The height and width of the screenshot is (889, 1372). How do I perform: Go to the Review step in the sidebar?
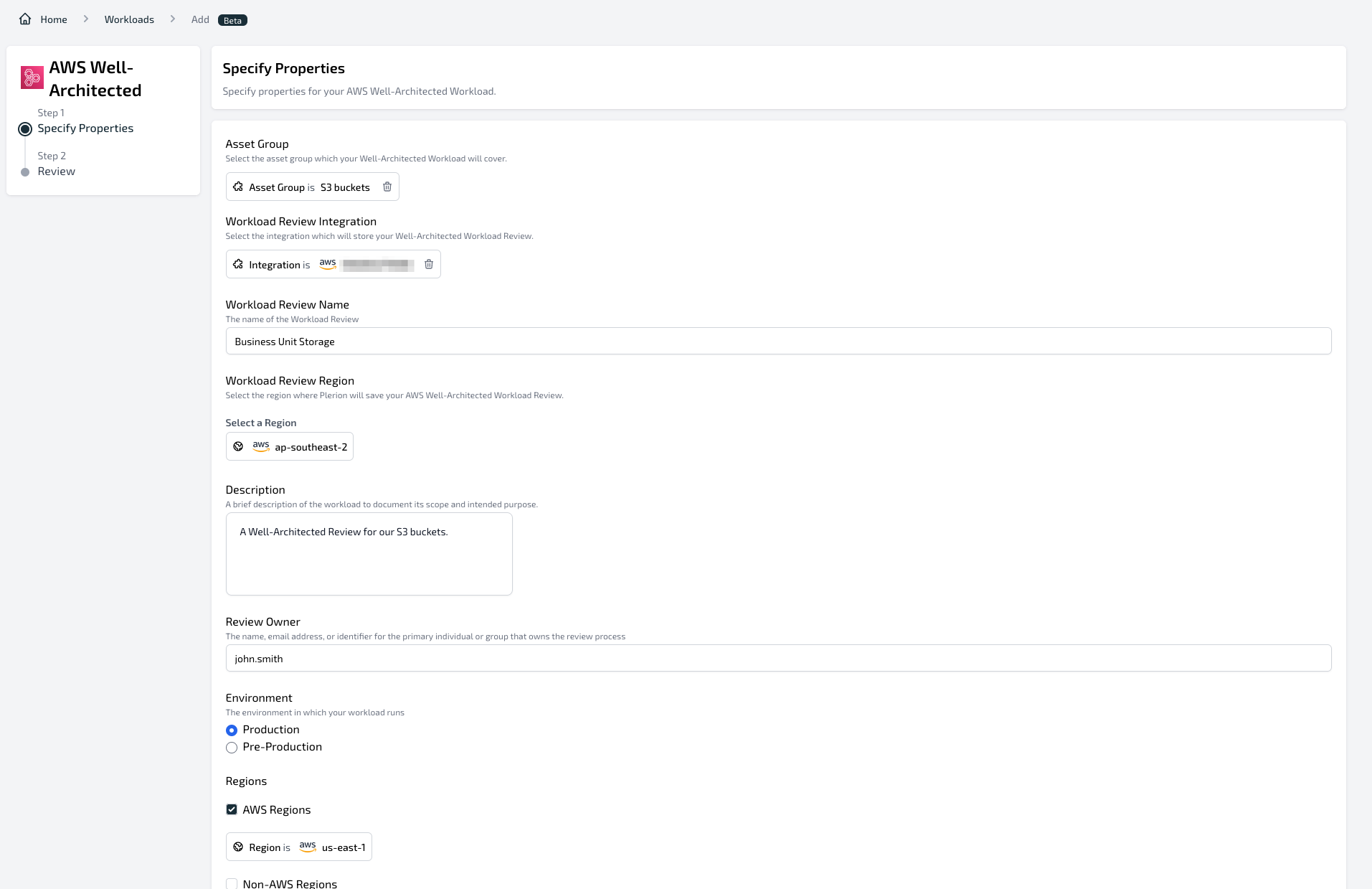pos(56,171)
